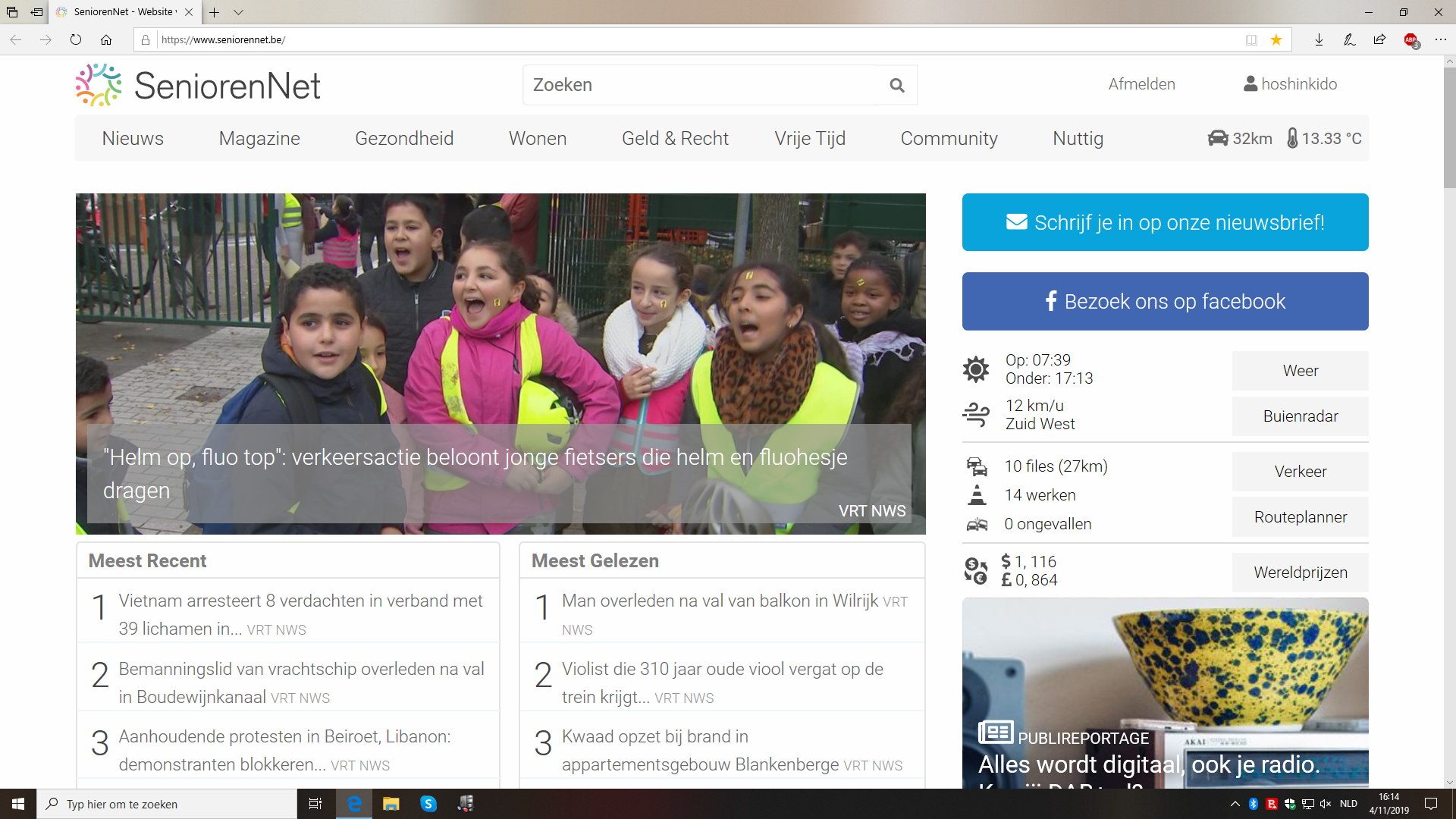Open the Vrije Tijd menu item

pyautogui.click(x=810, y=138)
